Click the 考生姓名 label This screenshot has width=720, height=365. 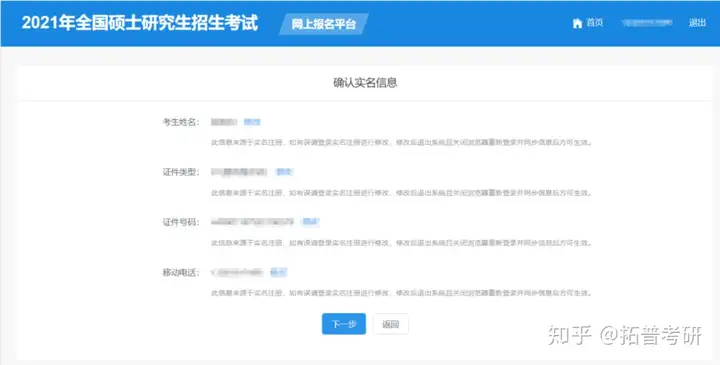click(x=181, y=122)
